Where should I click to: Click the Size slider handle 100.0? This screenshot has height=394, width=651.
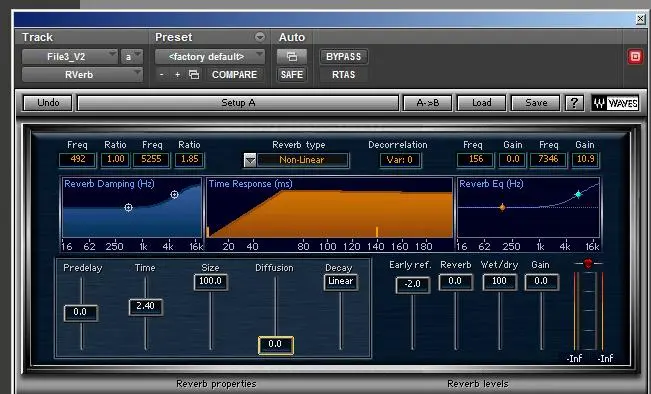[210, 282]
